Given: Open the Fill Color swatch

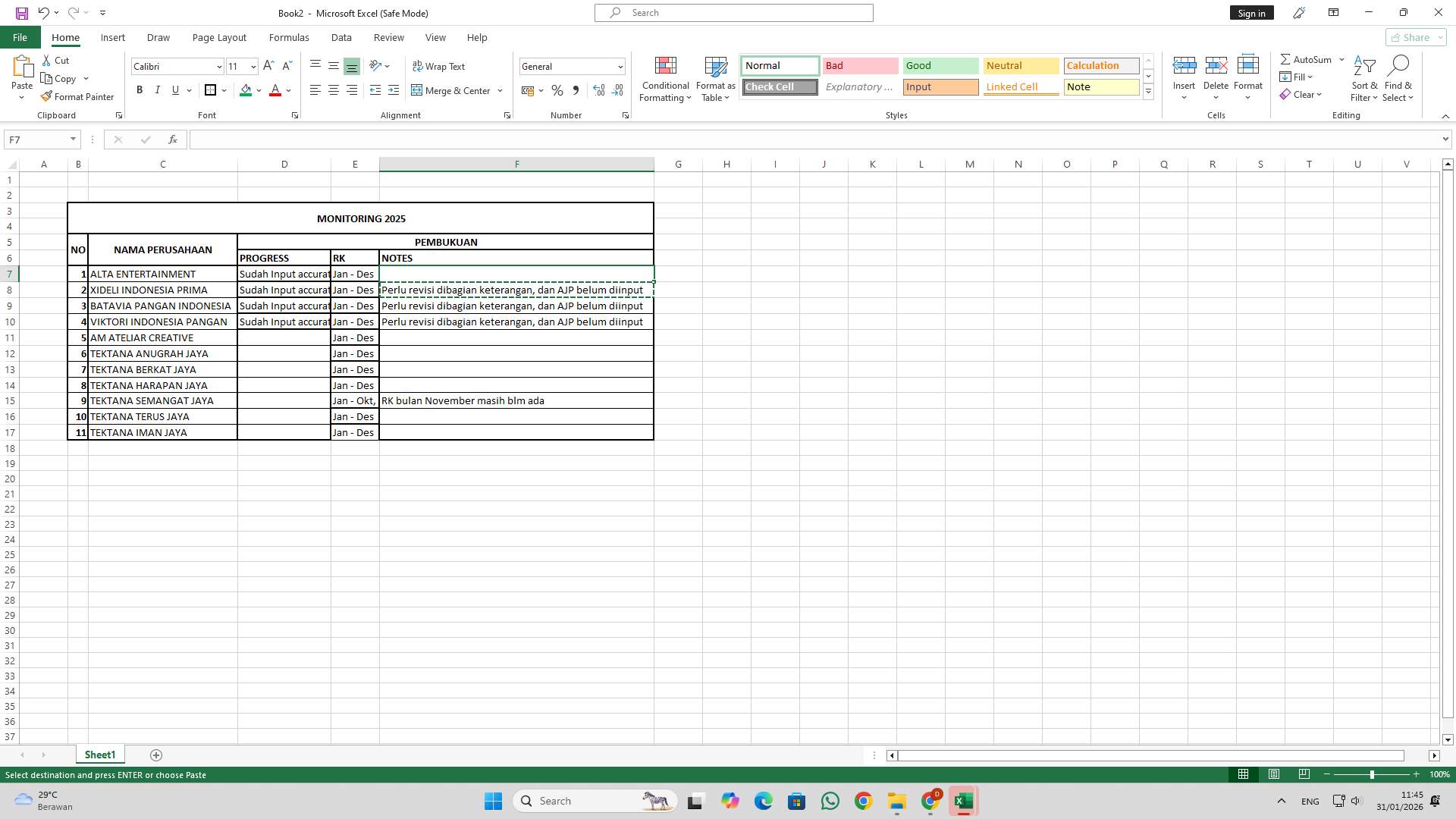Looking at the screenshot, I should [245, 90].
